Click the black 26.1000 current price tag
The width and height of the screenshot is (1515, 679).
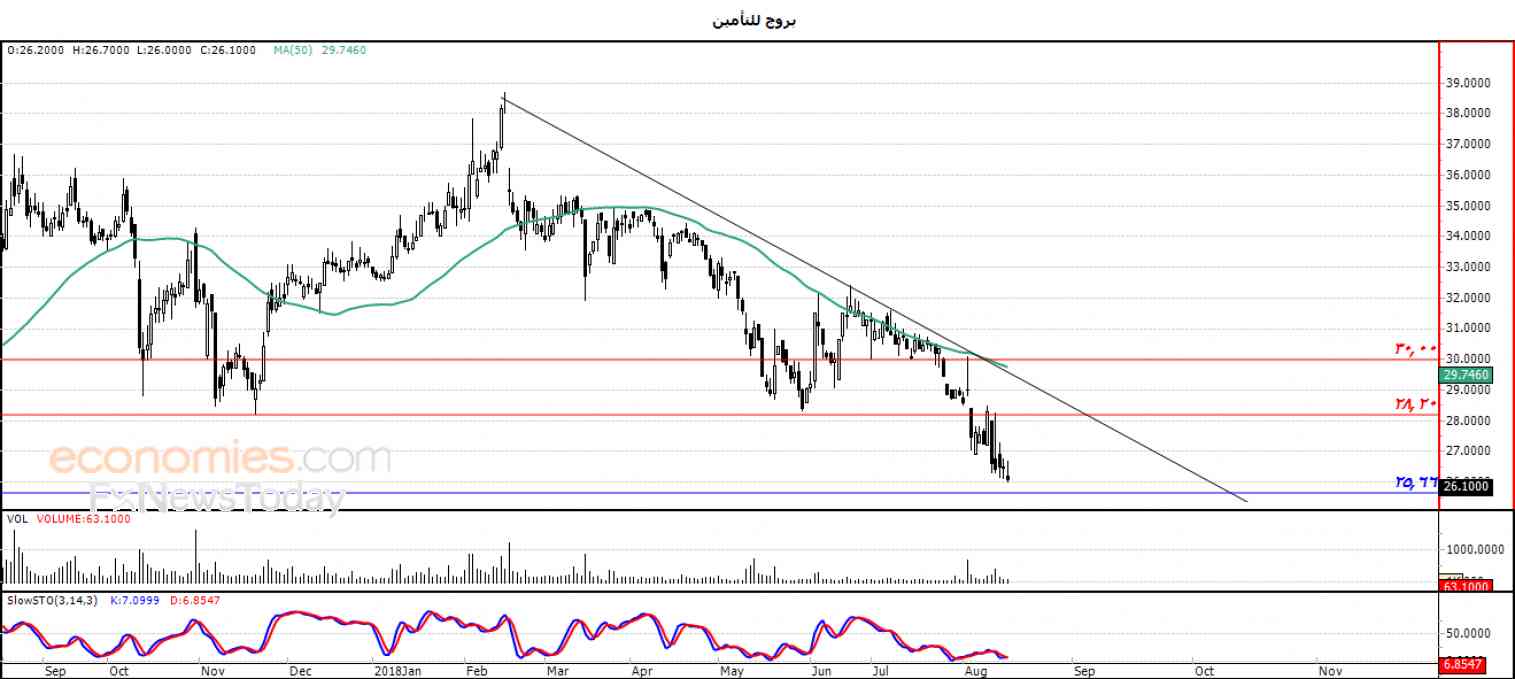pos(1467,486)
